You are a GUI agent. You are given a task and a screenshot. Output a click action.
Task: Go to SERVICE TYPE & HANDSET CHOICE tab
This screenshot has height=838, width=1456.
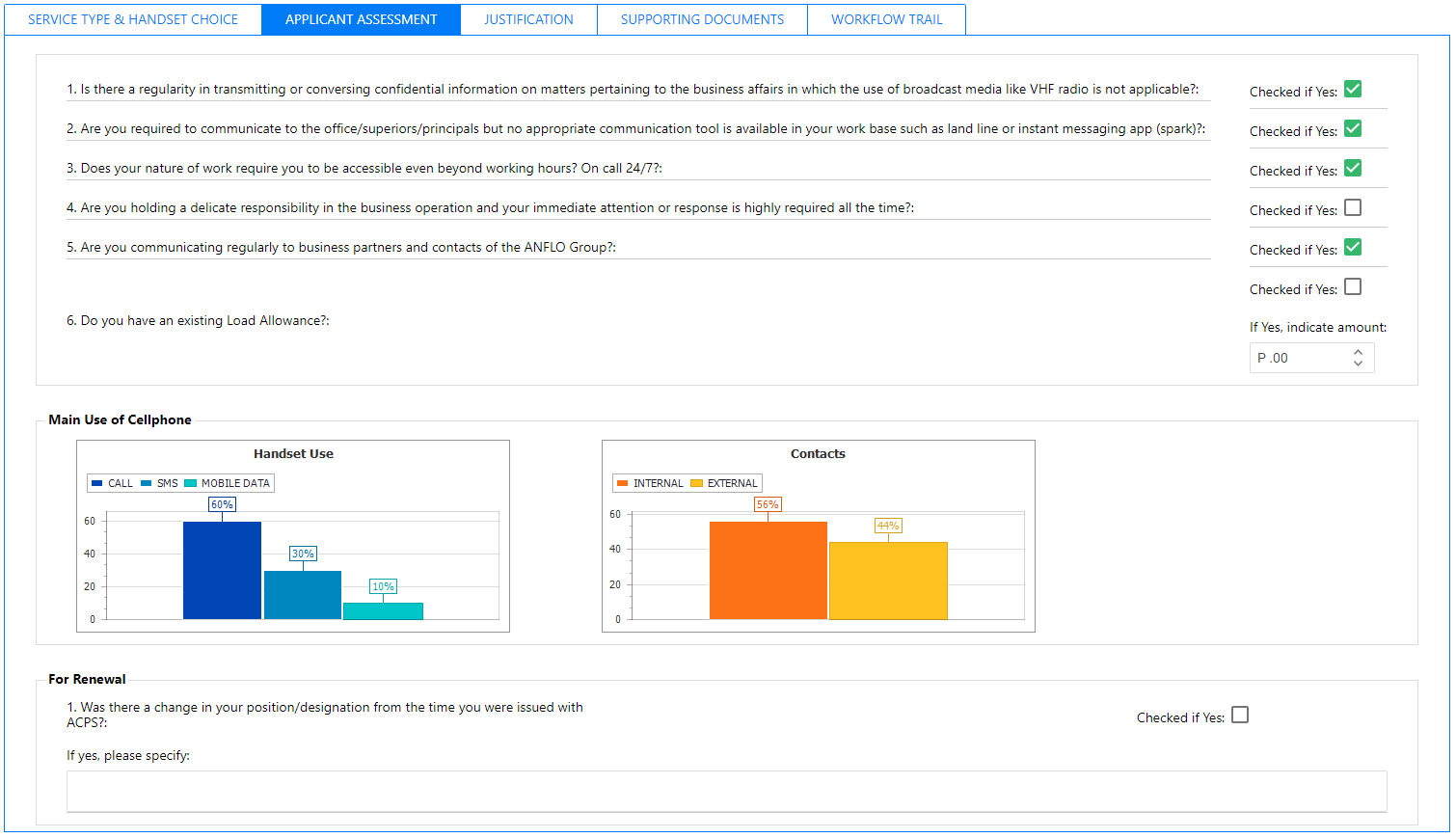(x=132, y=19)
